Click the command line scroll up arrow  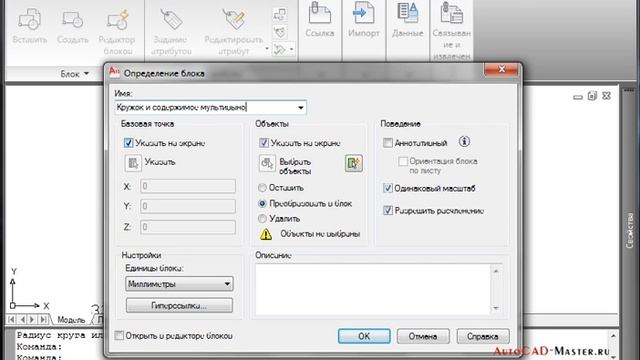tap(613, 336)
